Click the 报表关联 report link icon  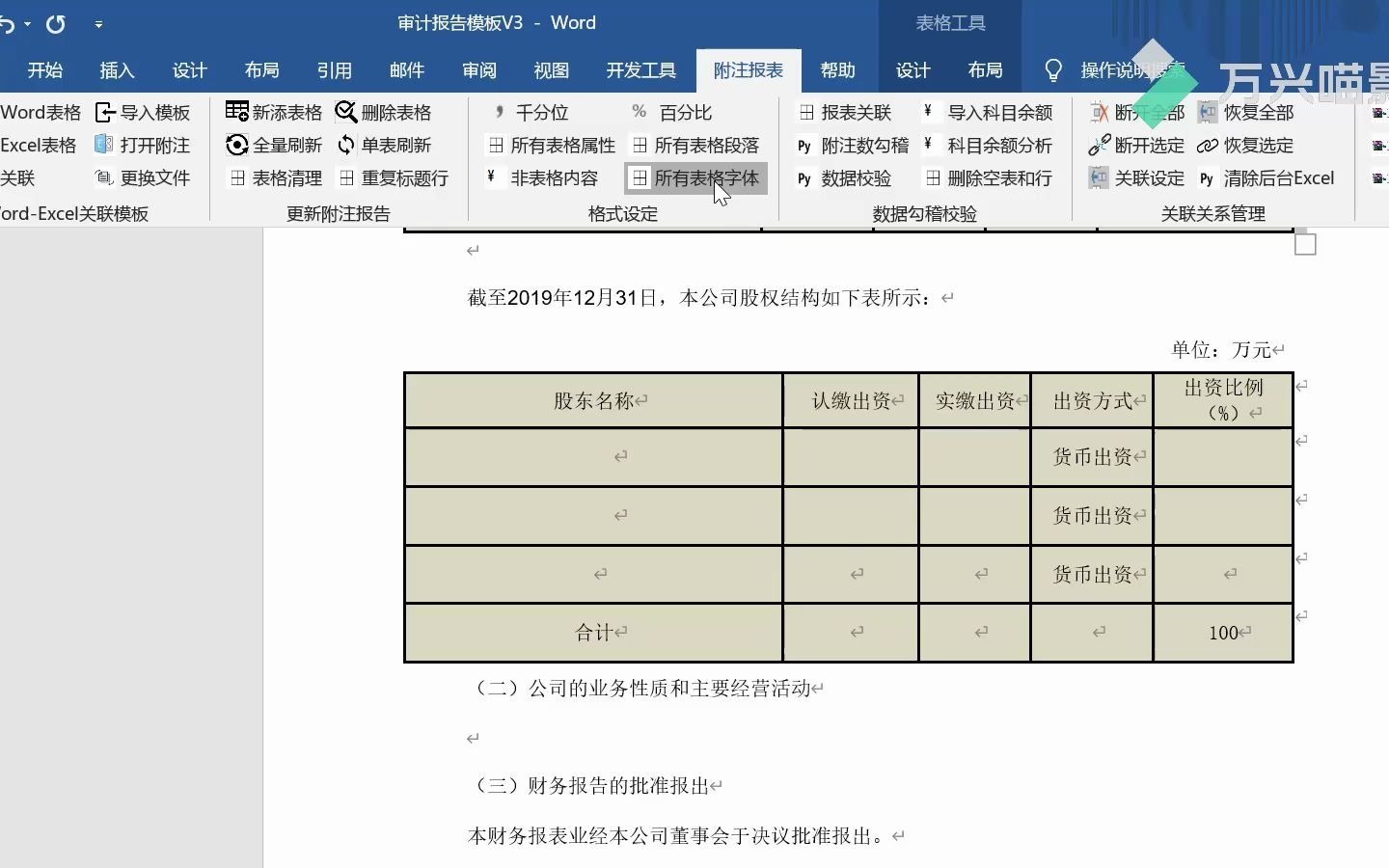[x=806, y=113]
